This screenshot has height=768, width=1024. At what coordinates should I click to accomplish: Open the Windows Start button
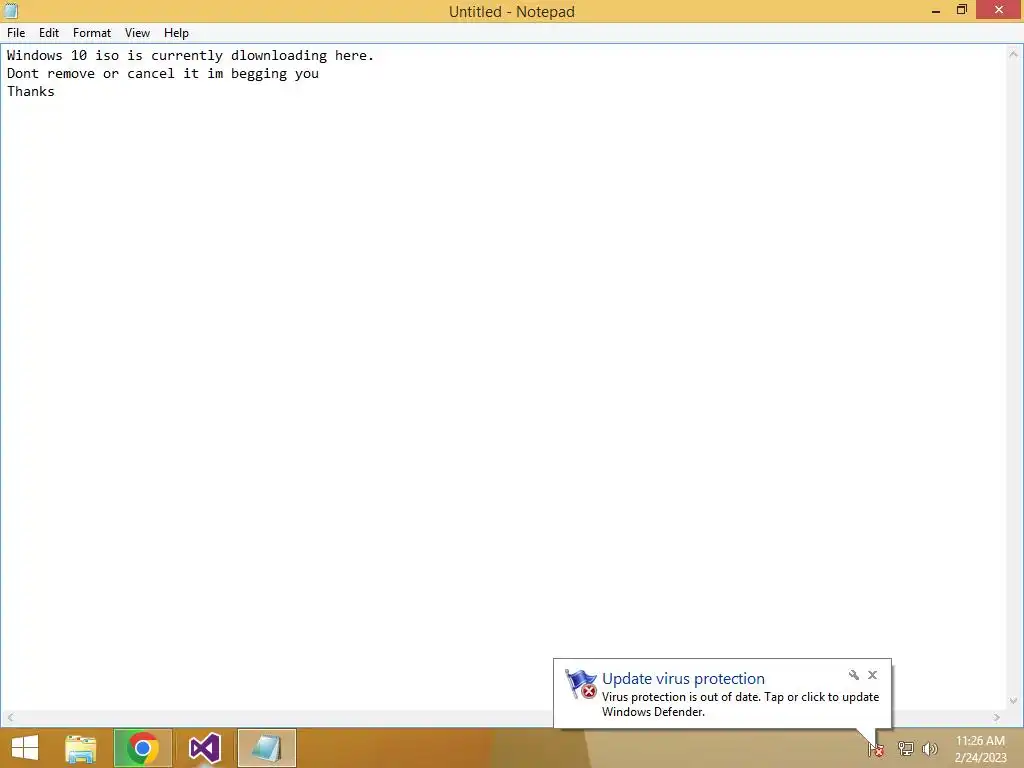click(25, 748)
